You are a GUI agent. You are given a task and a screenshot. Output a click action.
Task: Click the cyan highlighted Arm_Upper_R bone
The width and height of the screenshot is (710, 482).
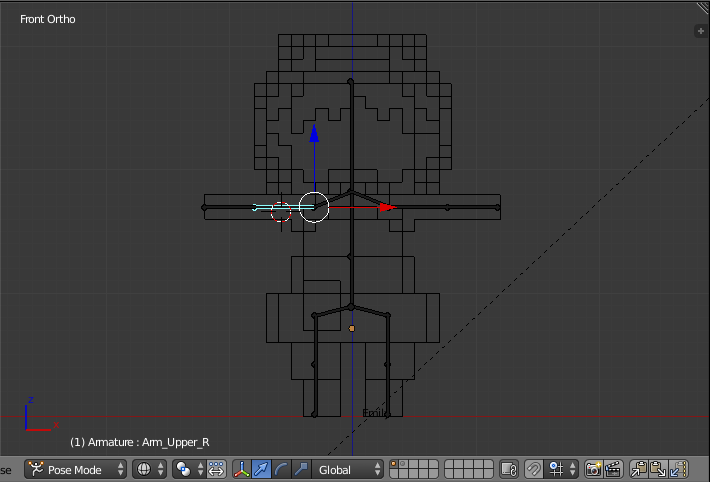coord(283,207)
